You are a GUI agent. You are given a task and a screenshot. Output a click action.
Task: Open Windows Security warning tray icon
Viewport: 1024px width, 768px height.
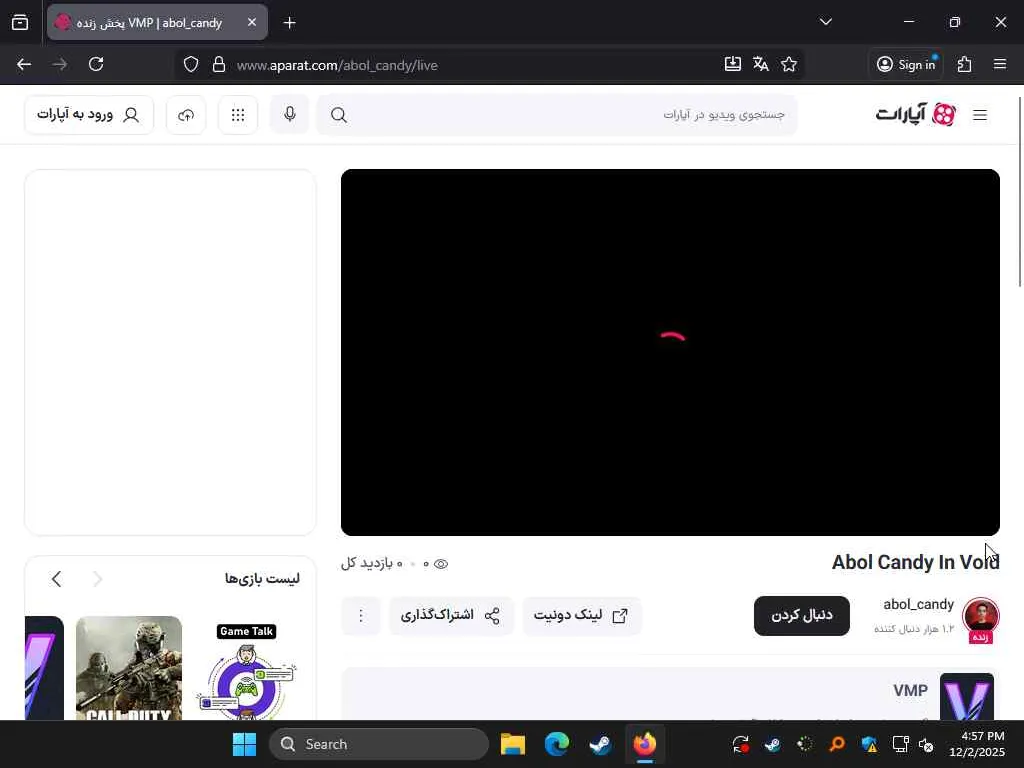coord(869,744)
